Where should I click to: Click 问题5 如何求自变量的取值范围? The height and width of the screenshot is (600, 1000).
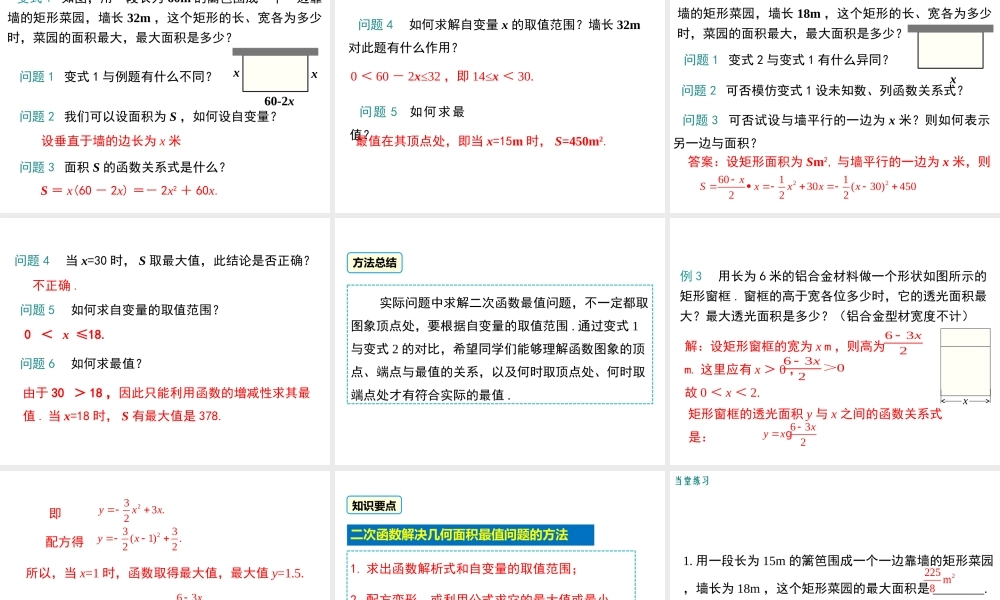[119, 310]
